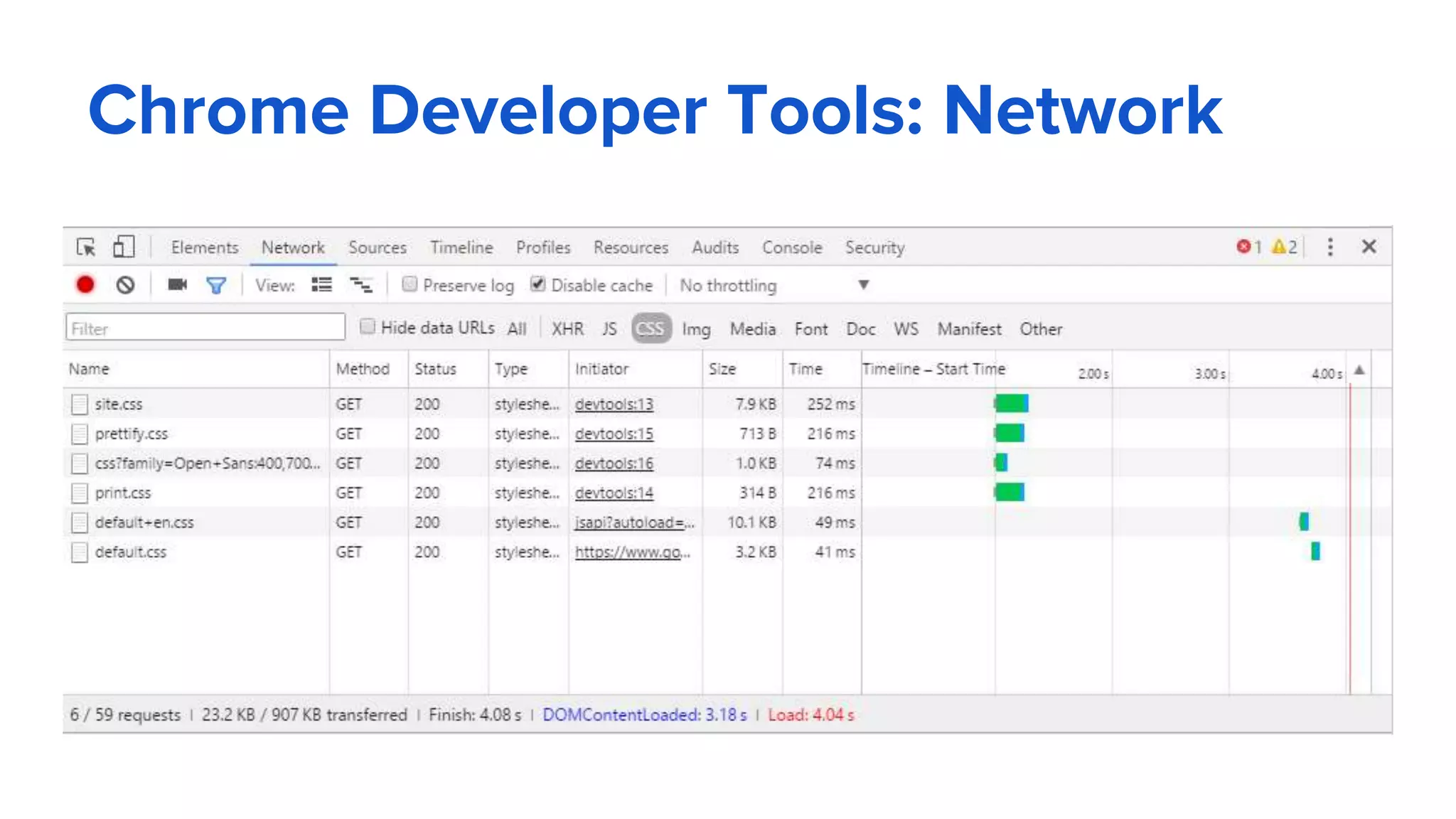Image resolution: width=1456 pixels, height=819 pixels.
Task: Select the Network tab
Action: pos(293,247)
